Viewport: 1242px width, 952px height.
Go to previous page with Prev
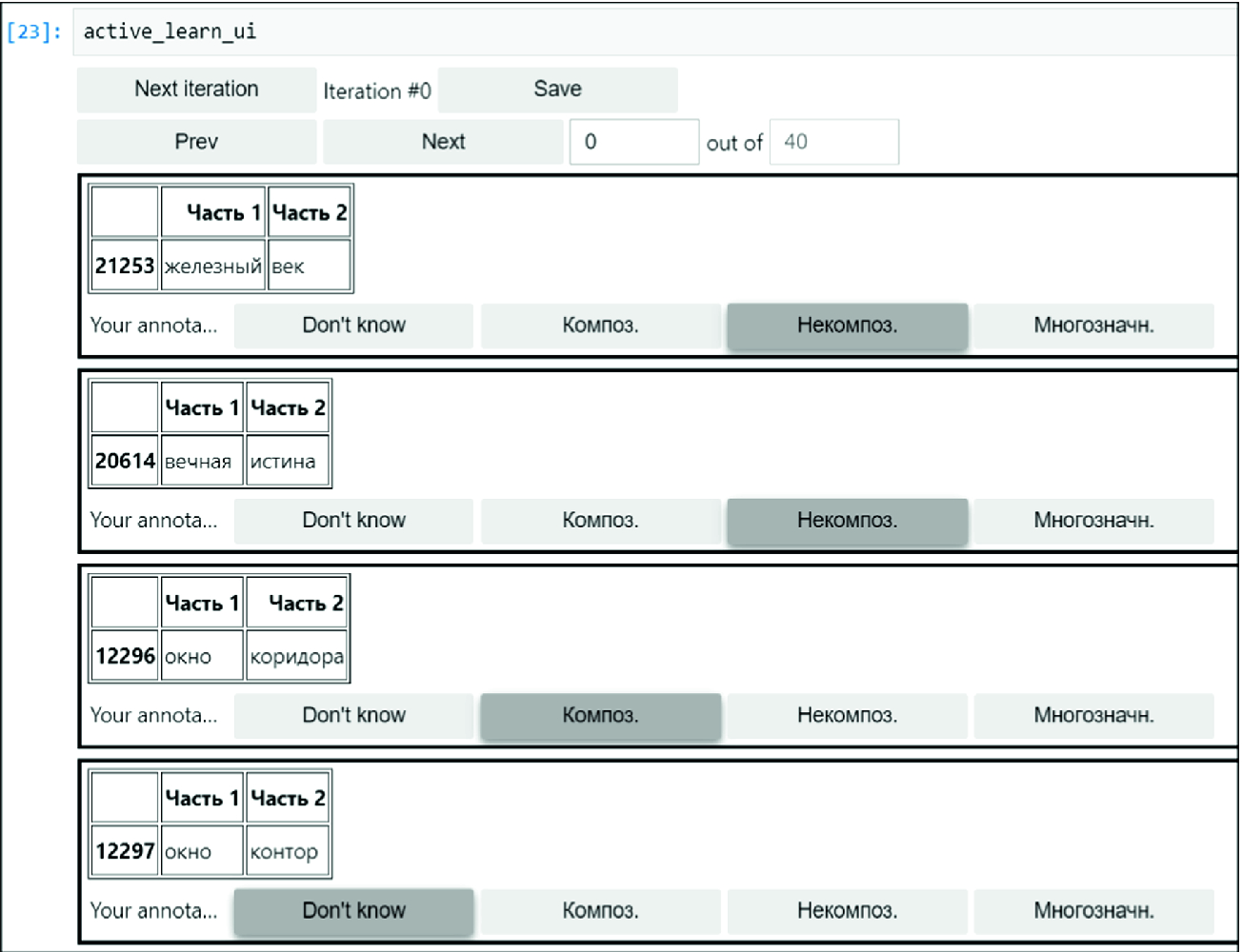coord(196,142)
